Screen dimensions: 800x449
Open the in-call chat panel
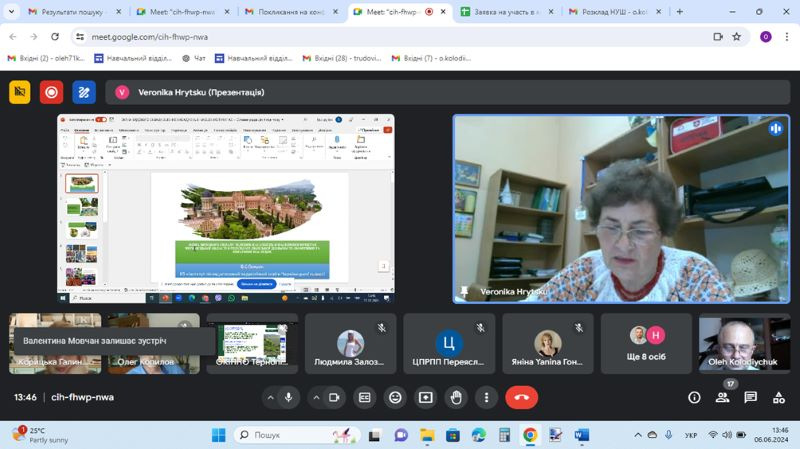[x=751, y=397]
